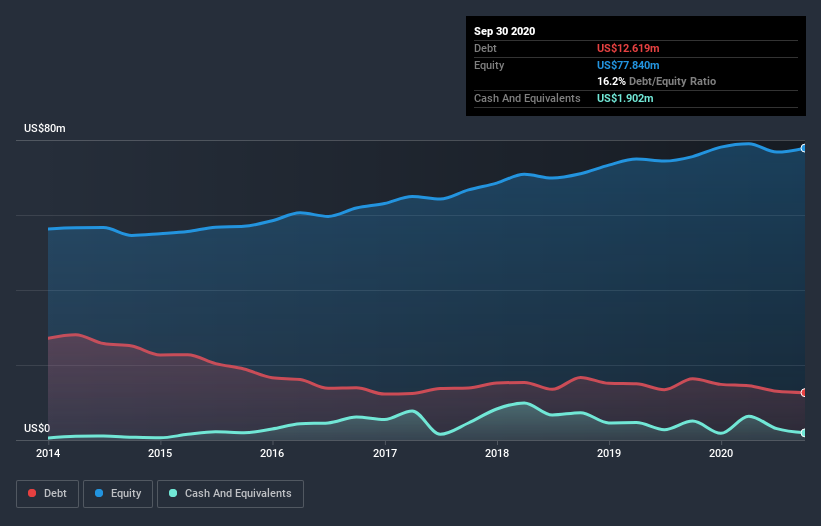Click the US$80m y-axis label
Screen dimensions: 821x526
coord(45,128)
